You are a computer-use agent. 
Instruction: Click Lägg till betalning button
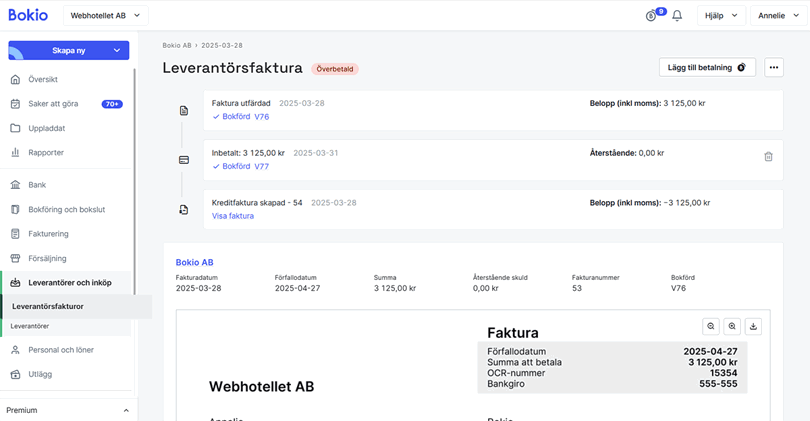[x=707, y=68]
